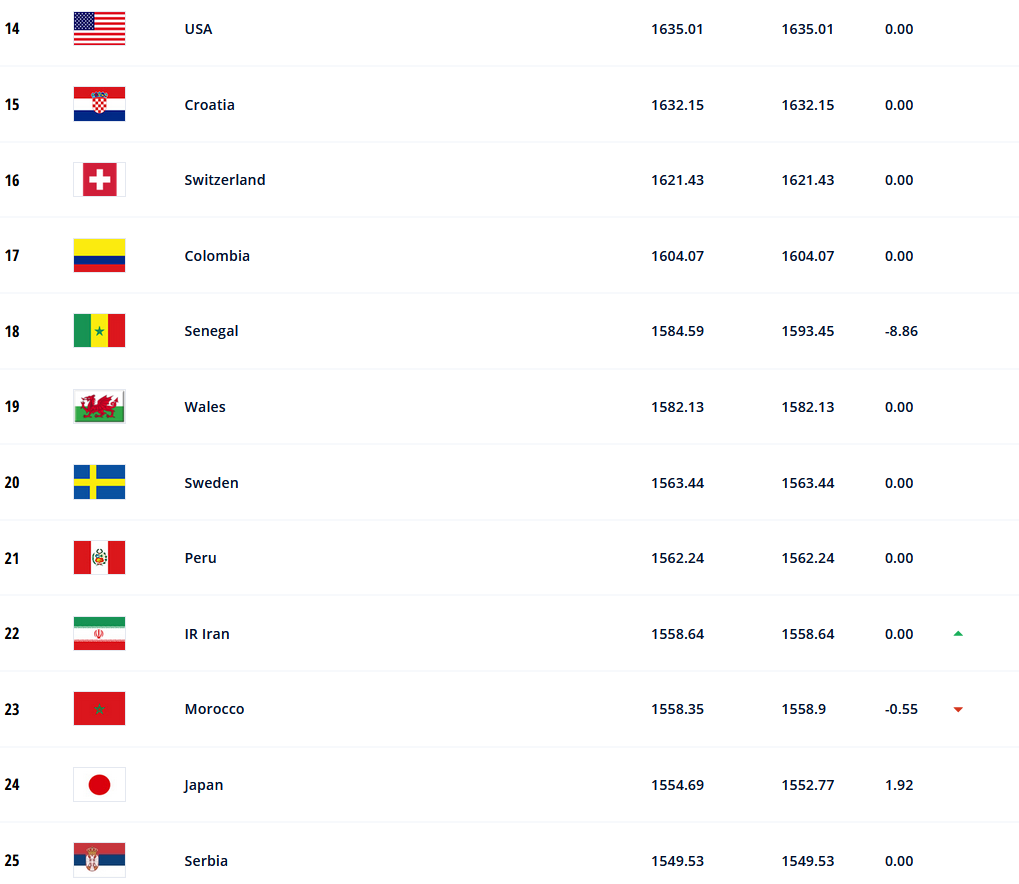Click the Senegal country name
This screenshot has height=884, width=1019.
pyautogui.click(x=211, y=331)
